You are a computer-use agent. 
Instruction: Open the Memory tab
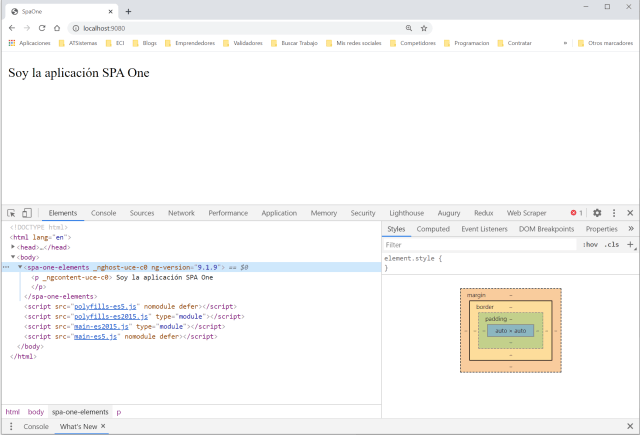(x=324, y=213)
